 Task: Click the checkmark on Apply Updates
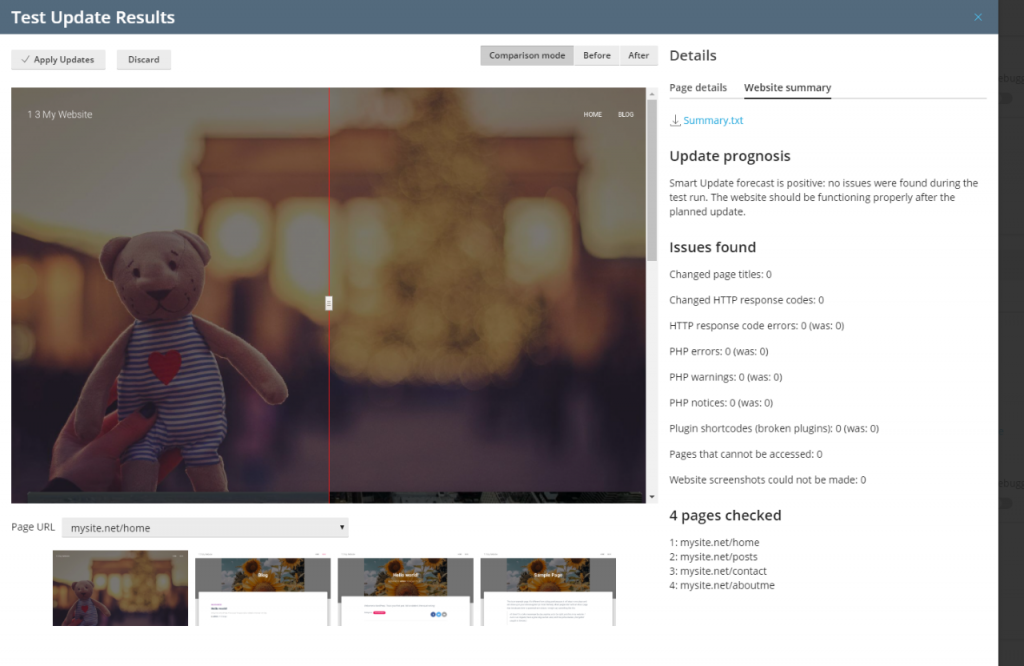(24, 59)
